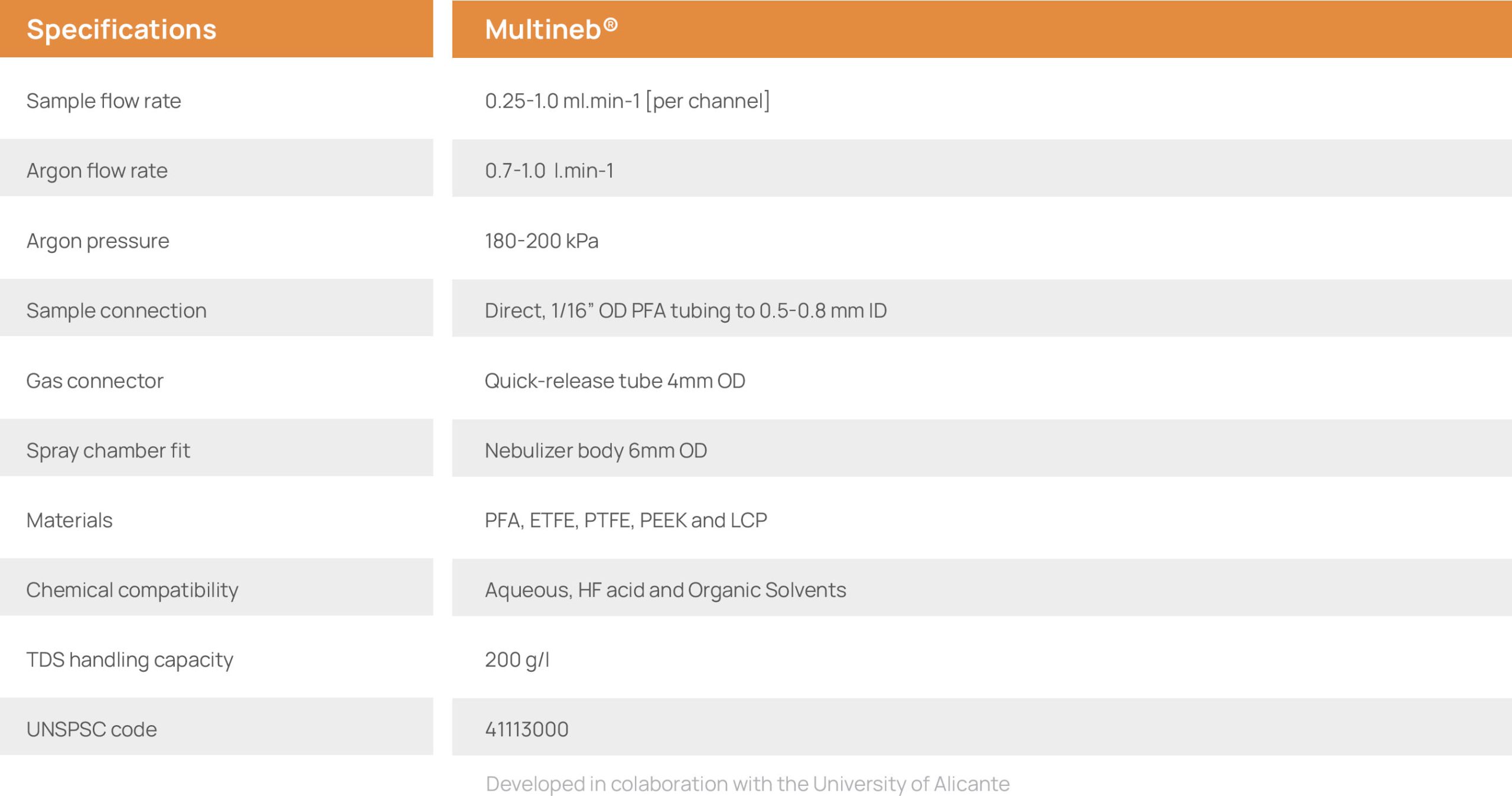Select the Argon flow rate label
Viewport: 1512px width, 796px height.
(97, 171)
